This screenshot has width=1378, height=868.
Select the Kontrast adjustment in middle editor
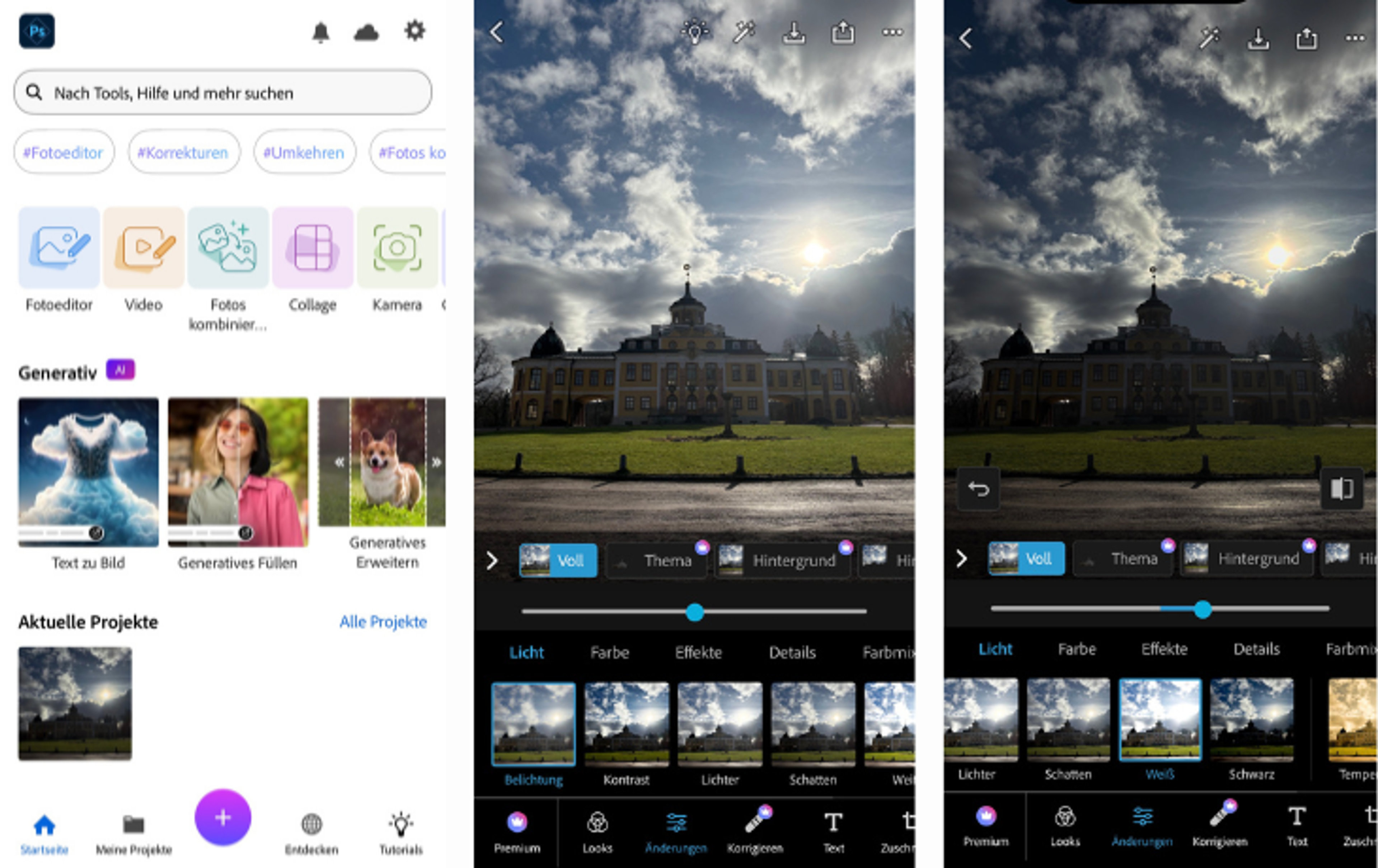point(627,735)
